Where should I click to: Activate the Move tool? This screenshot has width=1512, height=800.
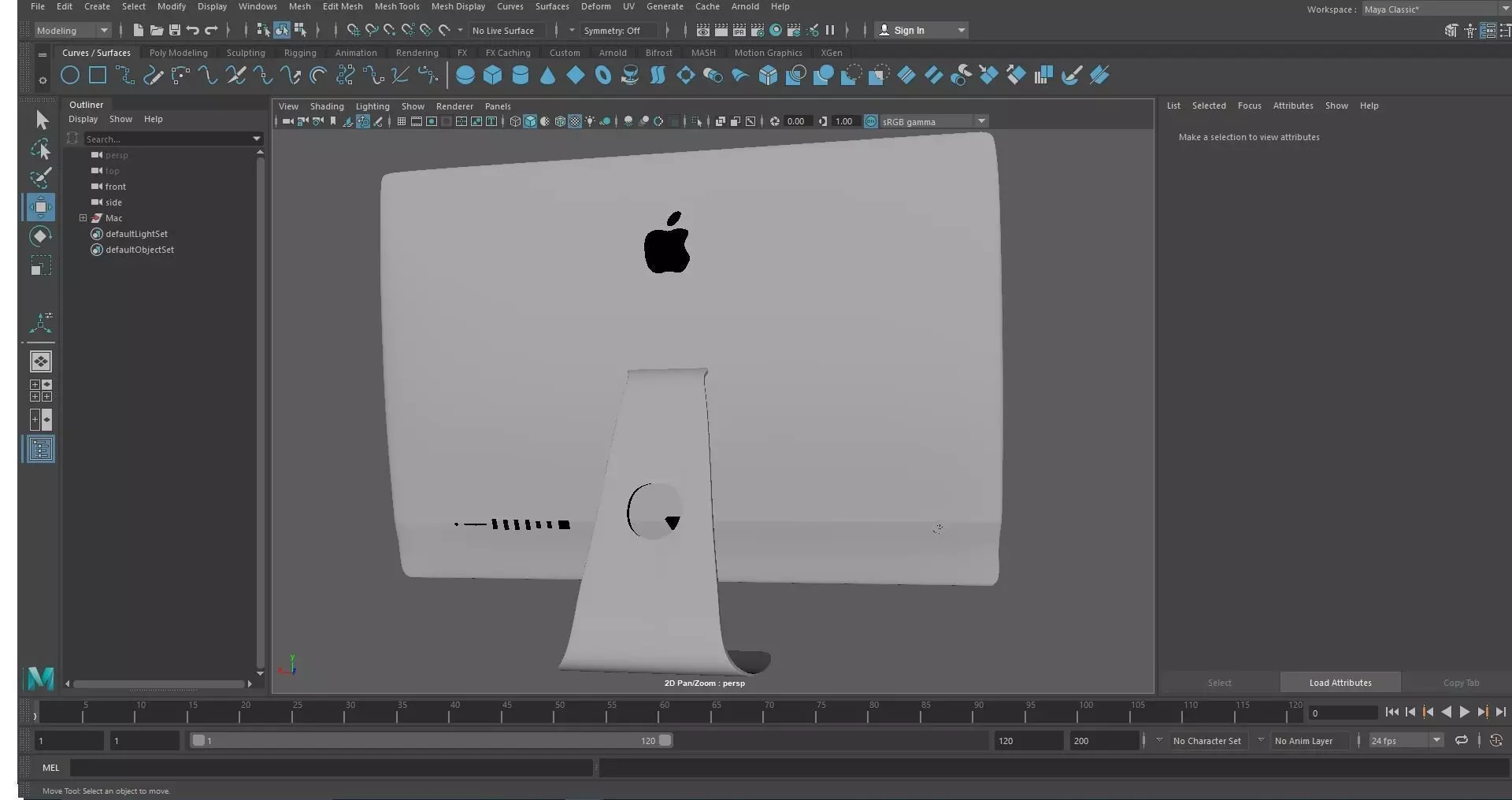pos(41,207)
